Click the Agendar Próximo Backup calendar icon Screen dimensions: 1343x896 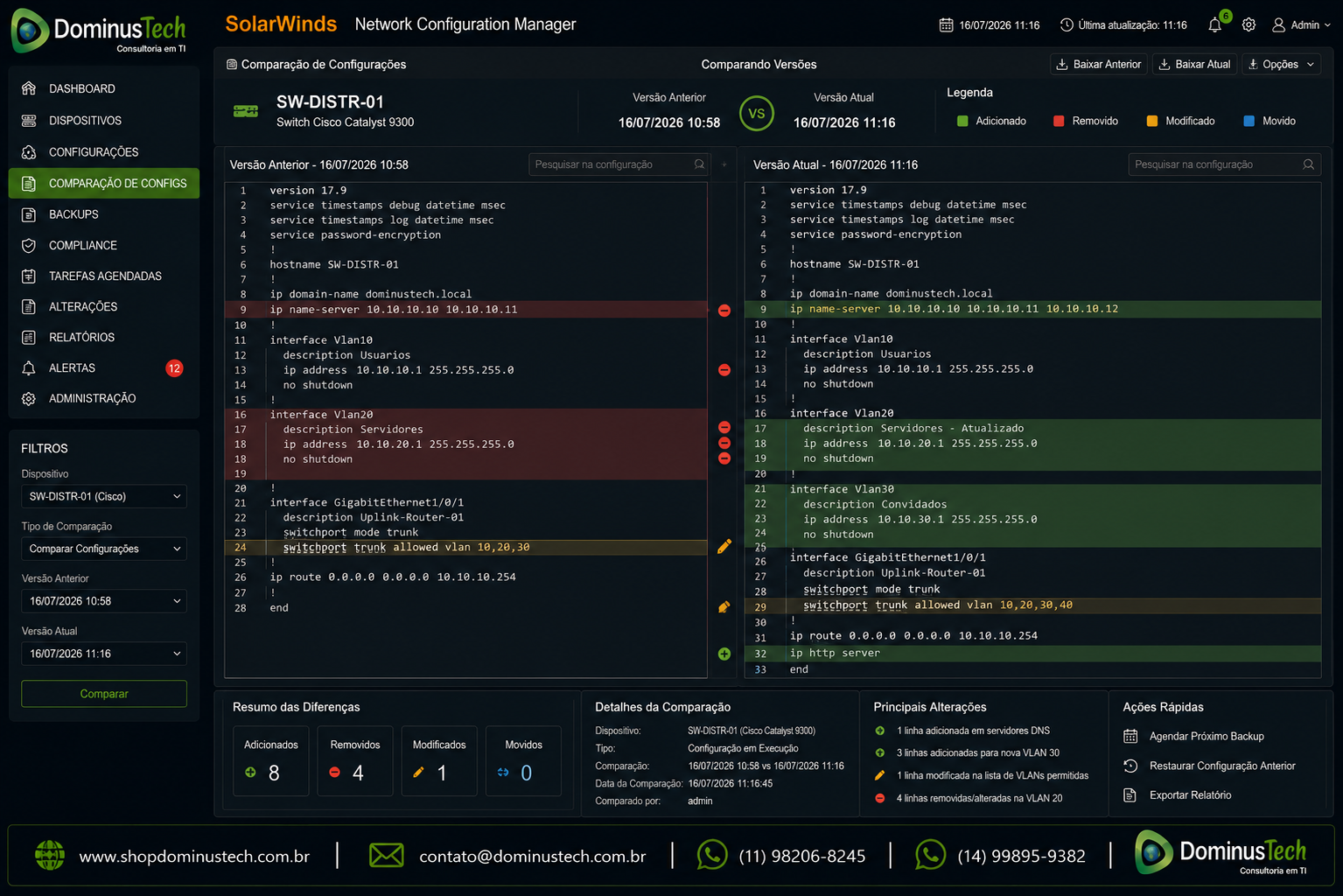[x=1130, y=737]
